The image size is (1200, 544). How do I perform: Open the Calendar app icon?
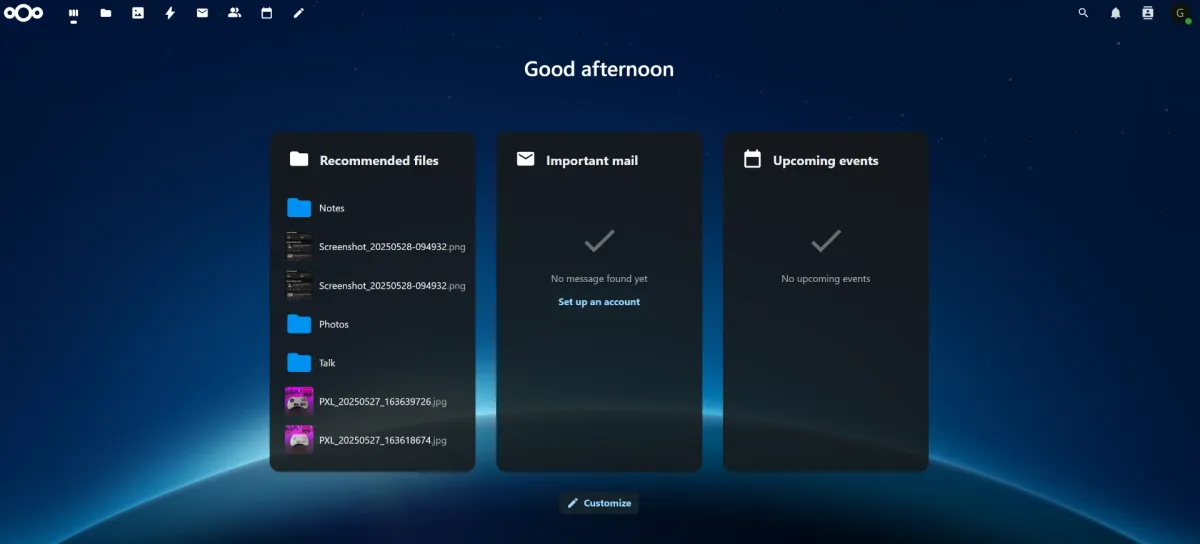266,13
